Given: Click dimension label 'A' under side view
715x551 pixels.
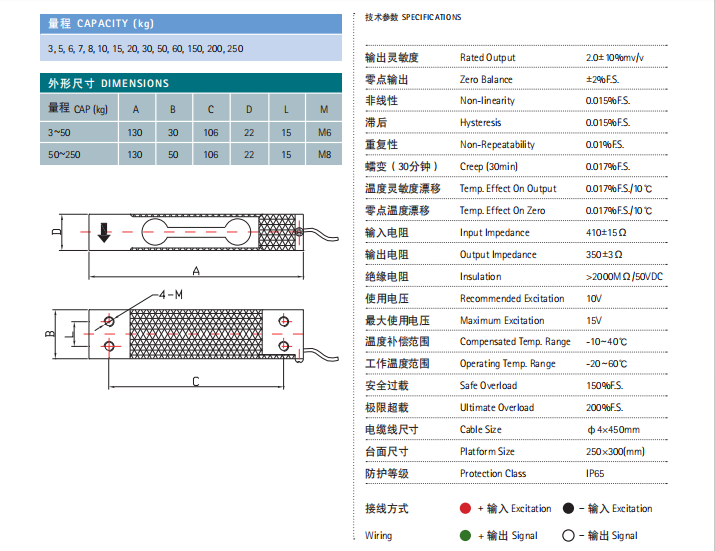Looking at the screenshot, I should click(x=196, y=271).
